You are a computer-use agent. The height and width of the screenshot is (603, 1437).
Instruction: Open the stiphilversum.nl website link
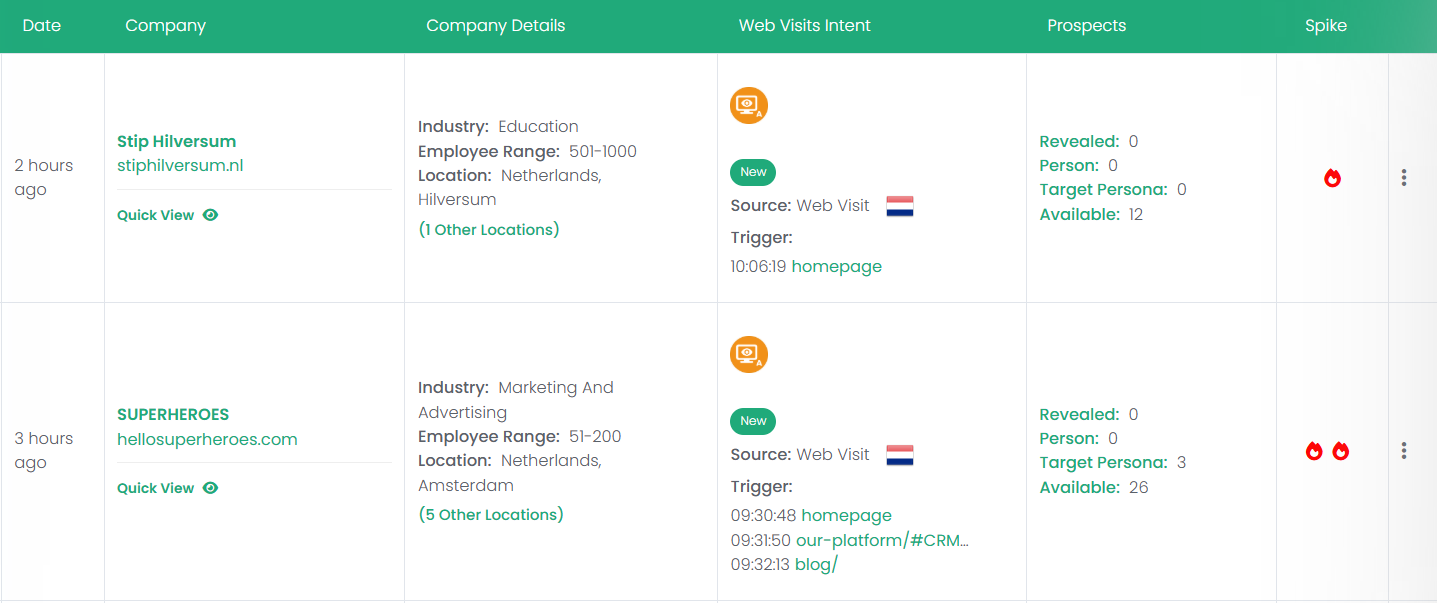(x=180, y=166)
